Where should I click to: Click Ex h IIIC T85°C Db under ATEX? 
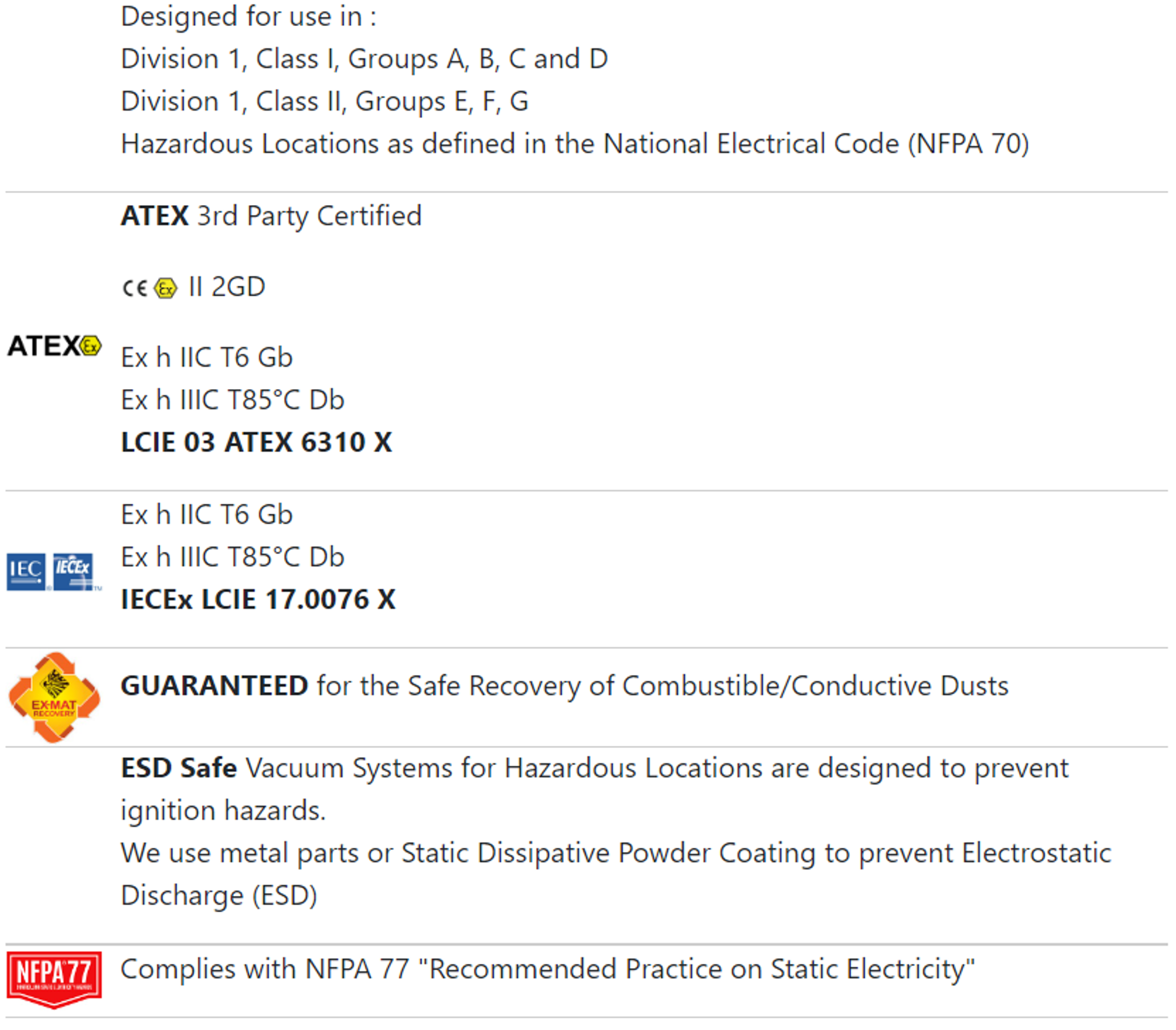coord(233,400)
